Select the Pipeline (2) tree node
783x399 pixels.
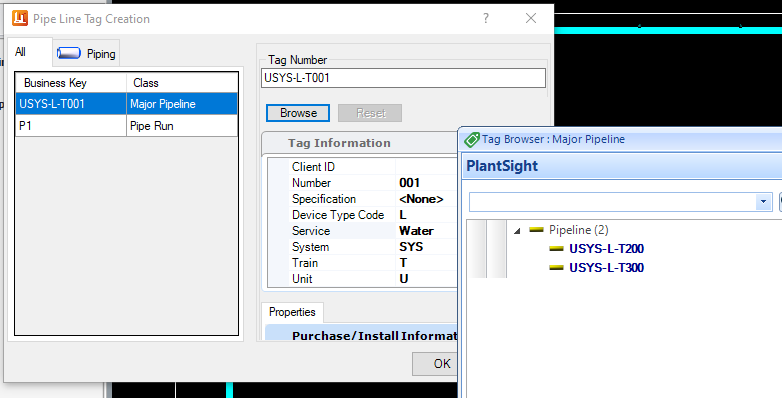[x=579, y=230]
